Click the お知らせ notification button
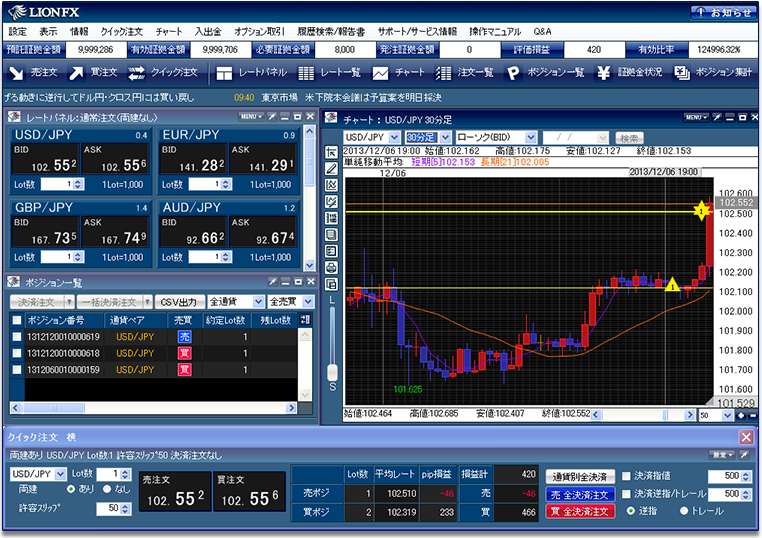Image resolution: width=762 pixels, height=538 pixels. [x=724, y=12]
